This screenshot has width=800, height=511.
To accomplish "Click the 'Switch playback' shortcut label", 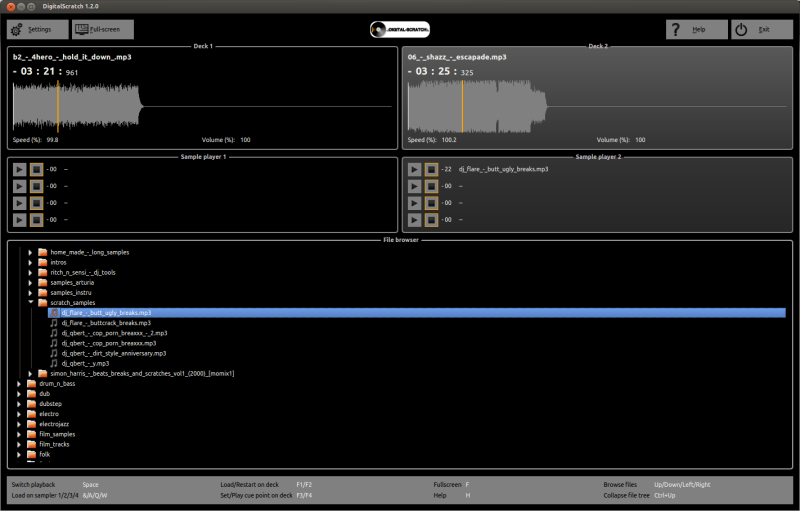I will click(33, 484).
